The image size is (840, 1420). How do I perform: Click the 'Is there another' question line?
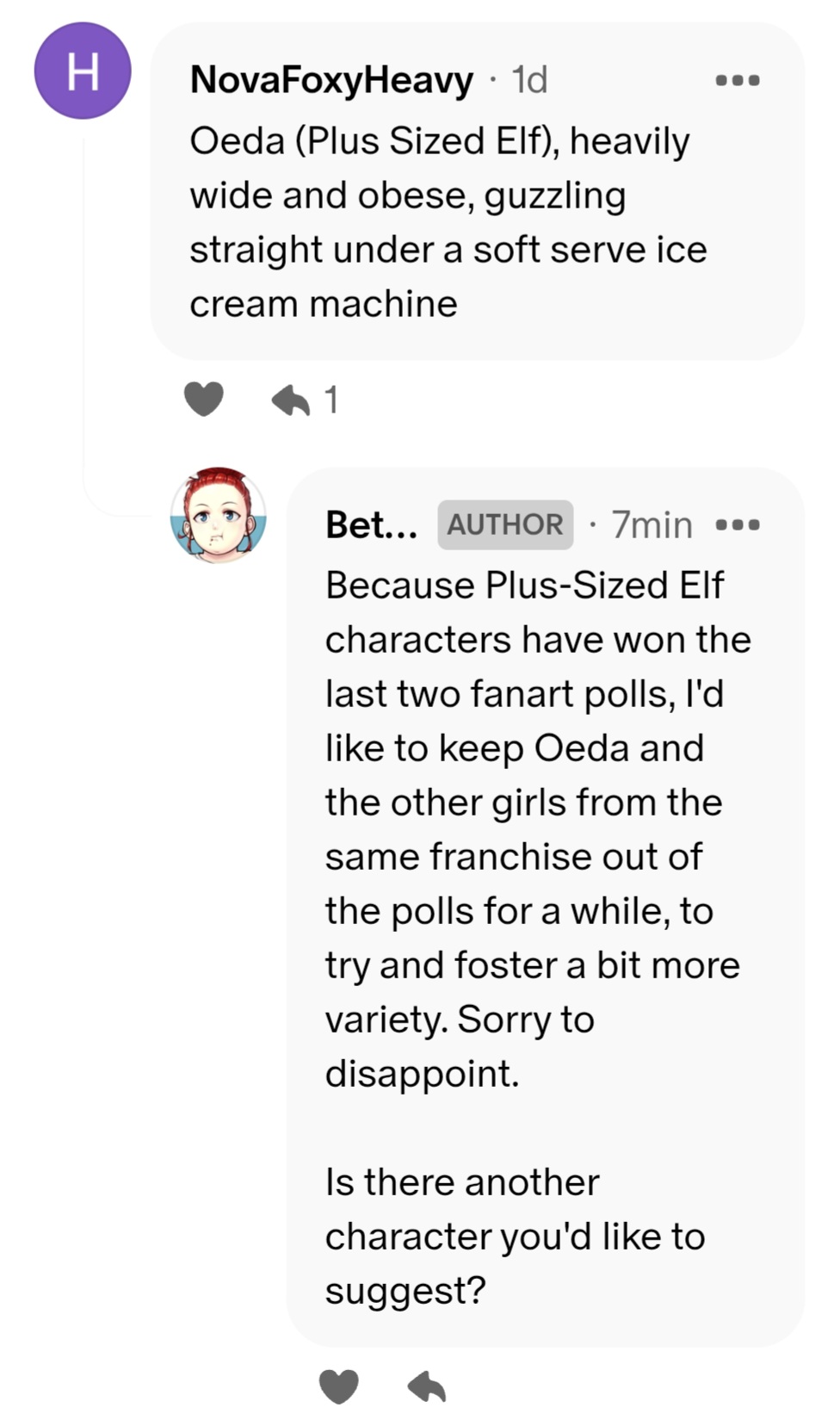click(x=462, y=1182)
